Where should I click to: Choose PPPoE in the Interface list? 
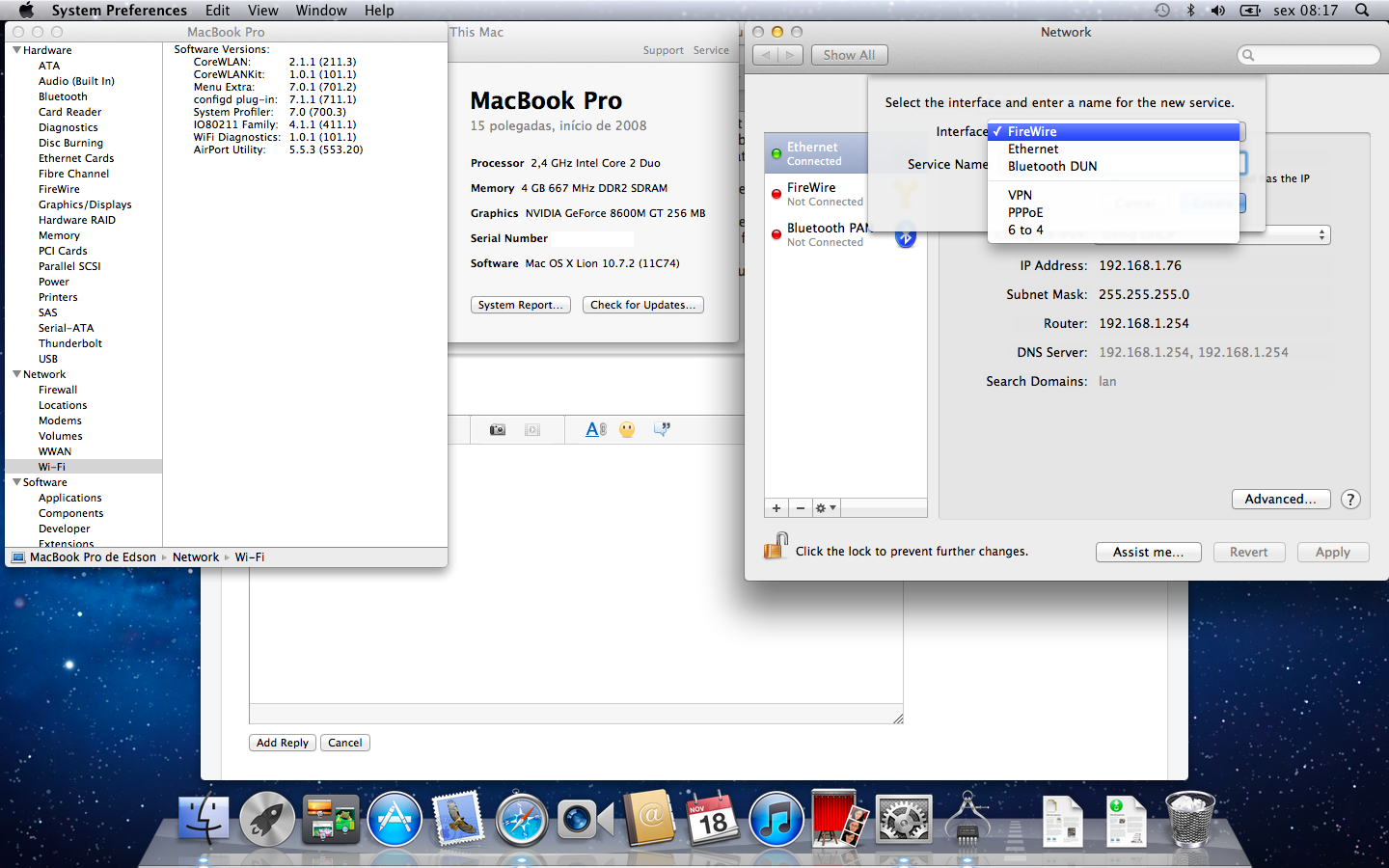click(x=1113, y=213)
